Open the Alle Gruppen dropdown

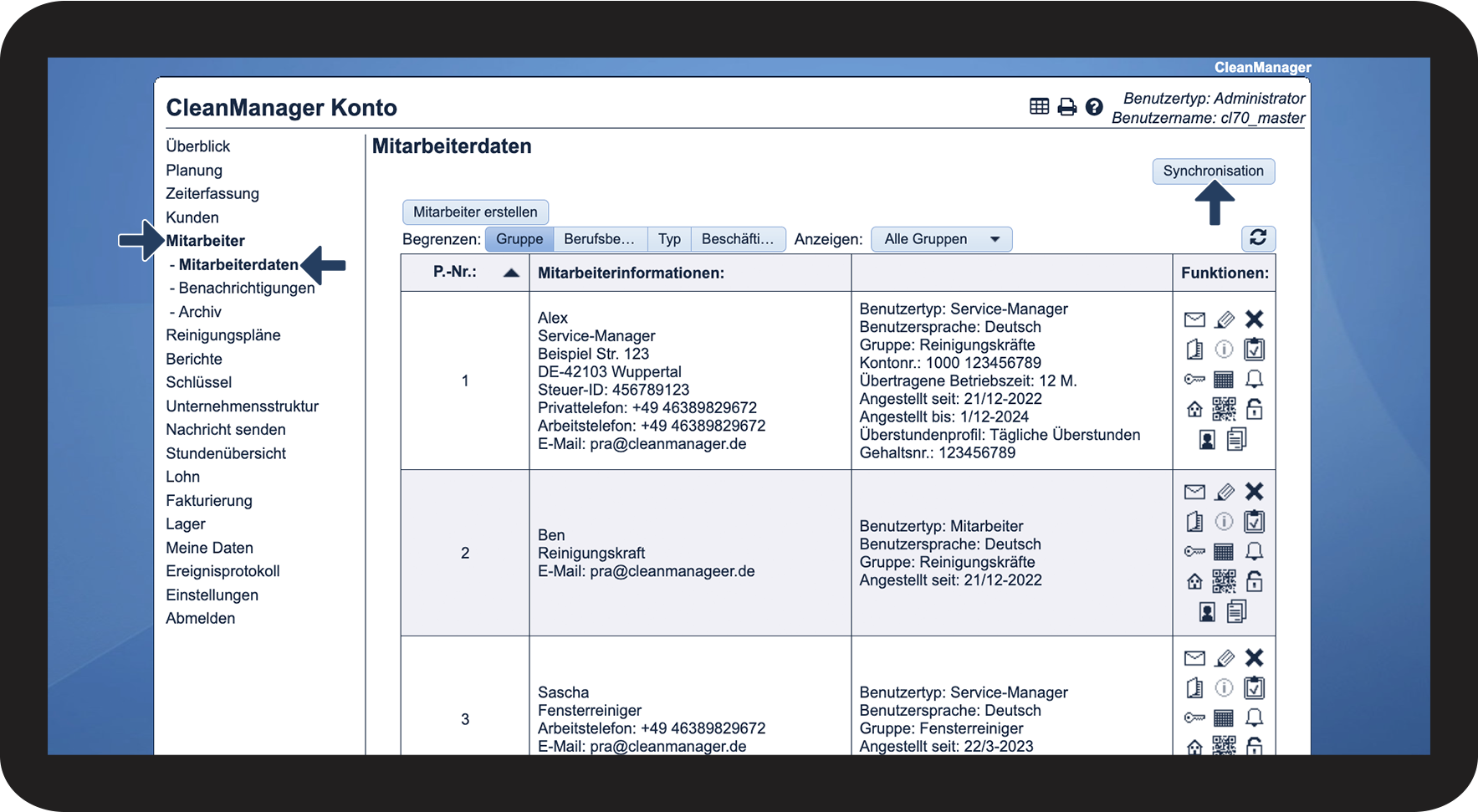tap(941, 239)
